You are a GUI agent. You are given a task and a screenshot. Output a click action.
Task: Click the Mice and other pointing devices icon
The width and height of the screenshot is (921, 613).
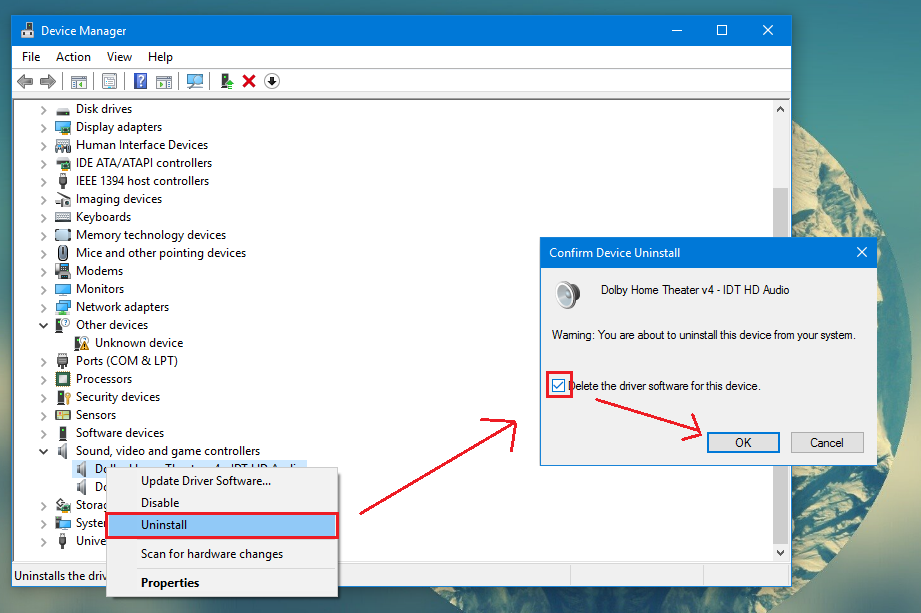pos(63,253)
